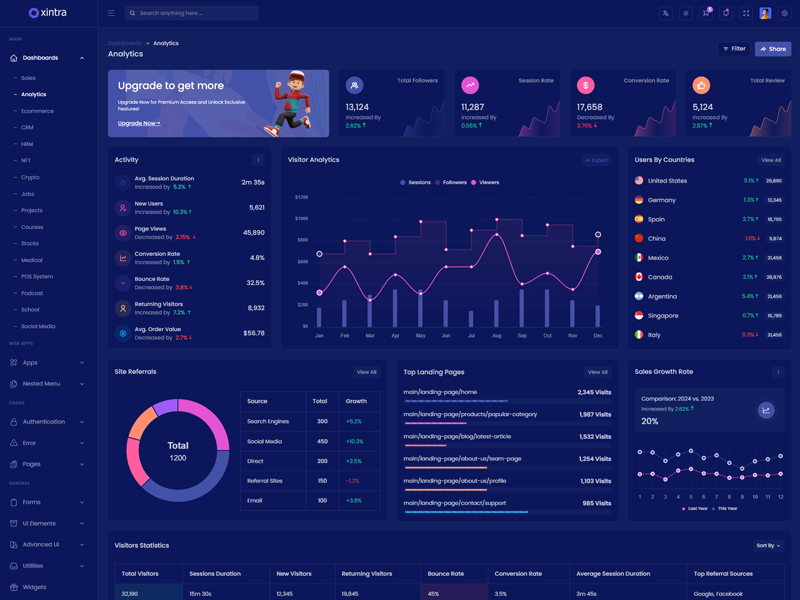800x600 pixels.
Task: Open the notifications bell in header
Action: click(726, 14)
